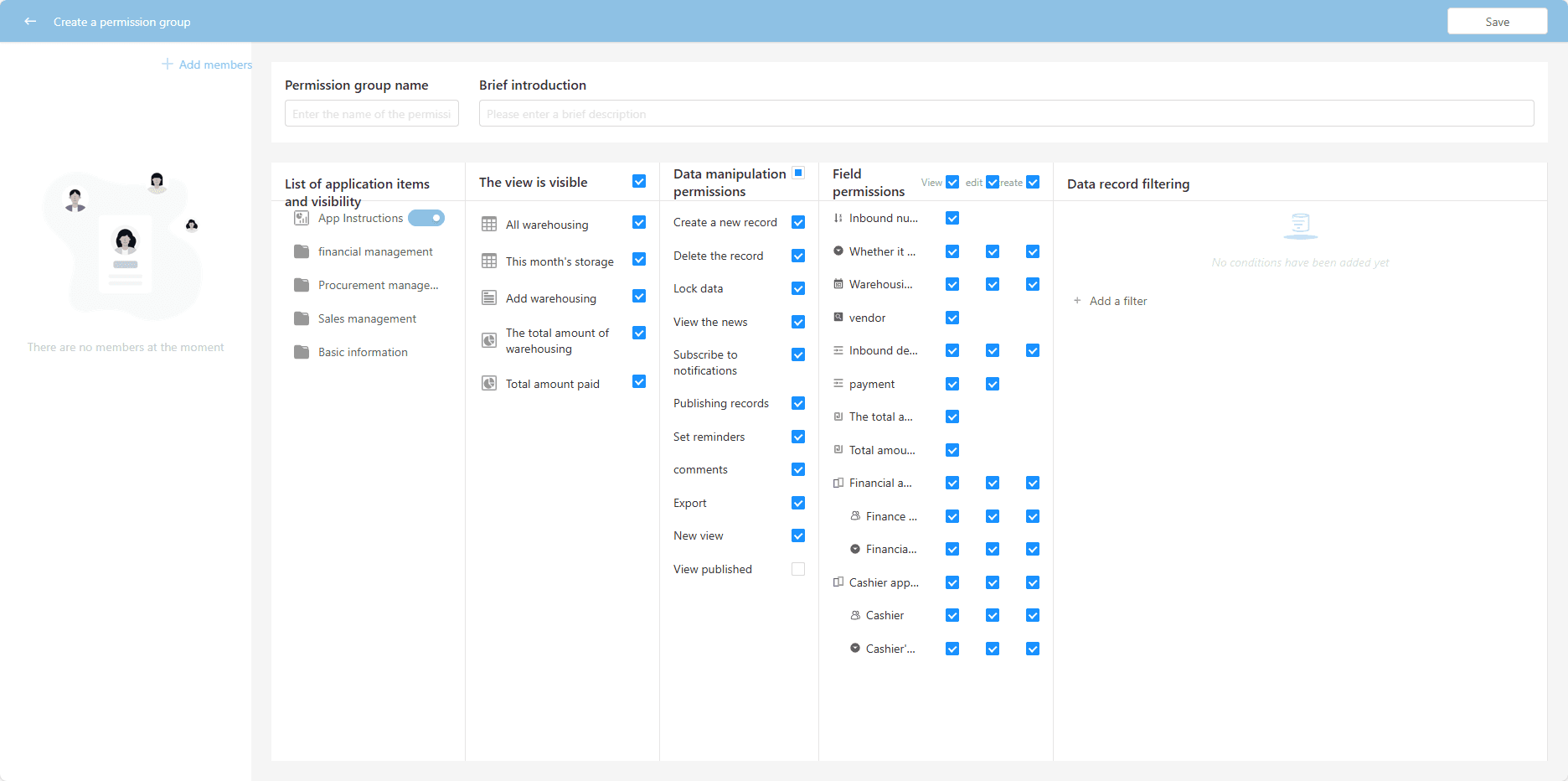Uncheck the Export permission checkbox

(798, 503)
